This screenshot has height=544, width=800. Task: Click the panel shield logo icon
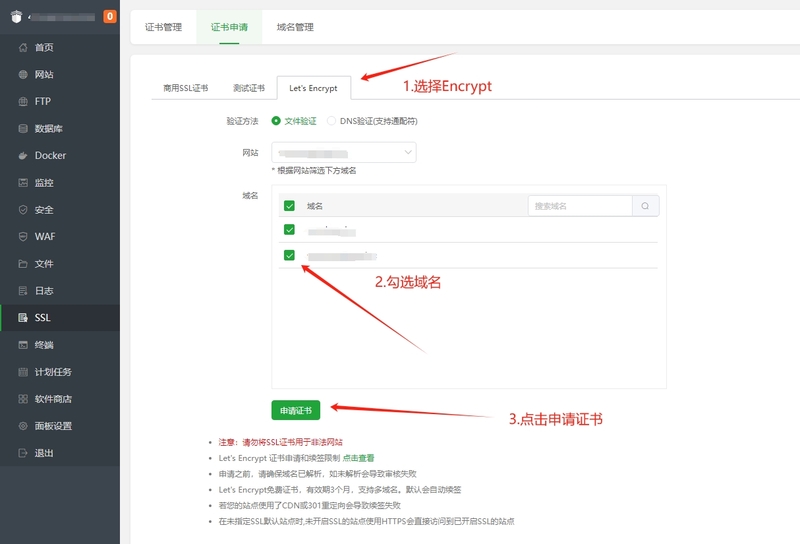click(16, 17)
